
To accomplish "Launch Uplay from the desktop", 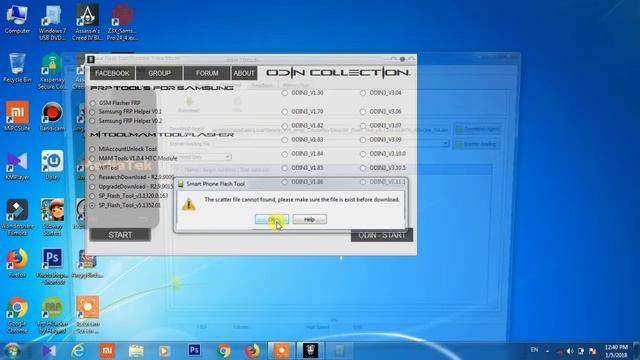I will 52,166.
